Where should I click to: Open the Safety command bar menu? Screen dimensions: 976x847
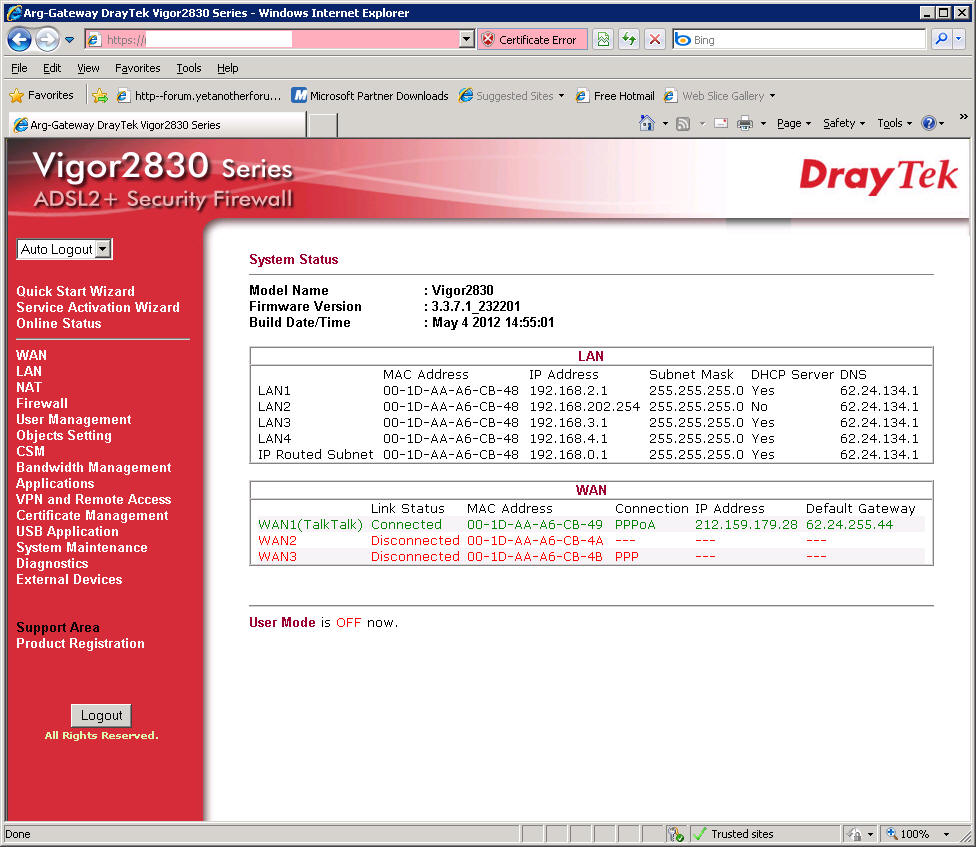coord(844,123)
